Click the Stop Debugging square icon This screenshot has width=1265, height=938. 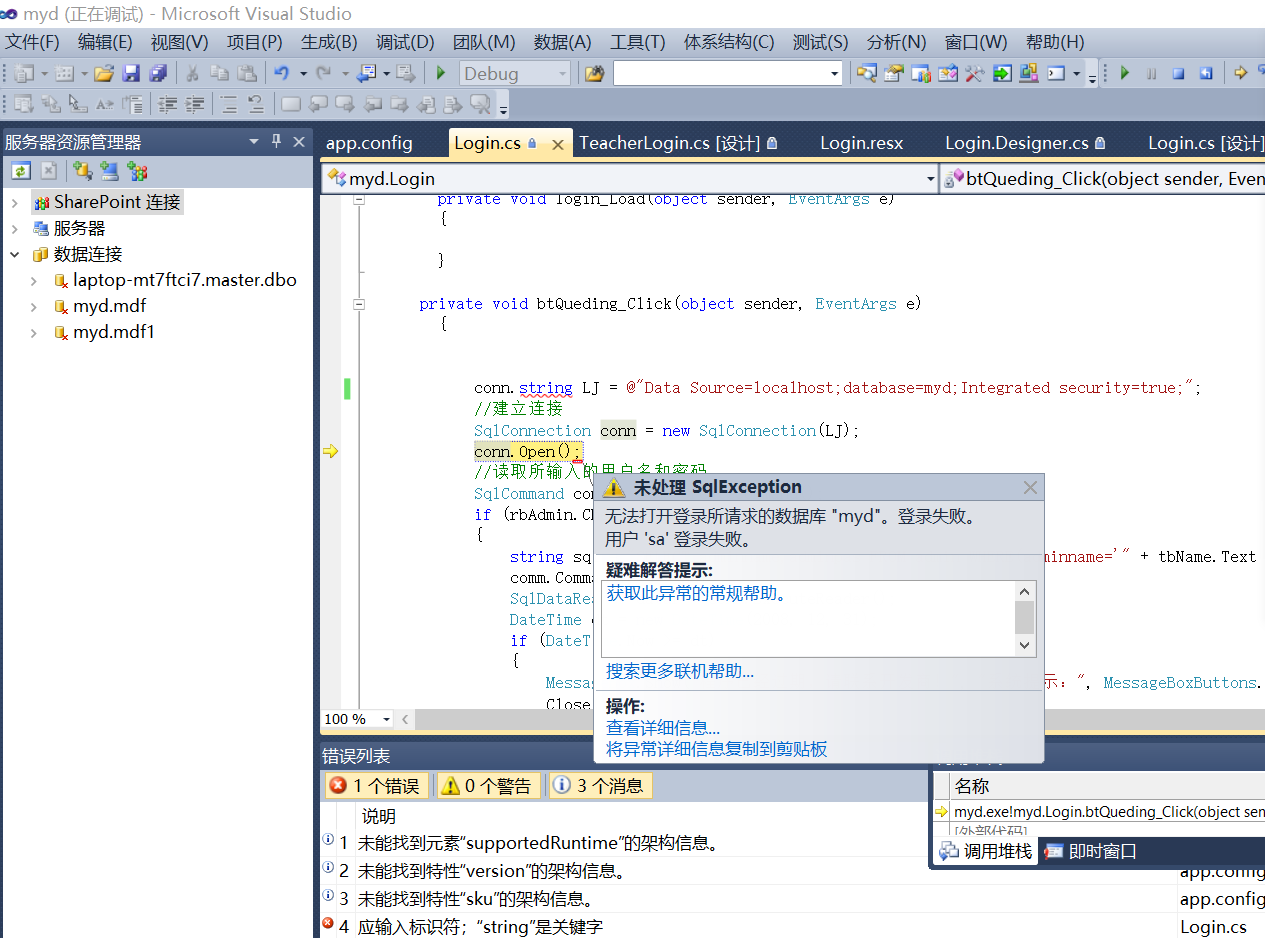point(1178,73)
